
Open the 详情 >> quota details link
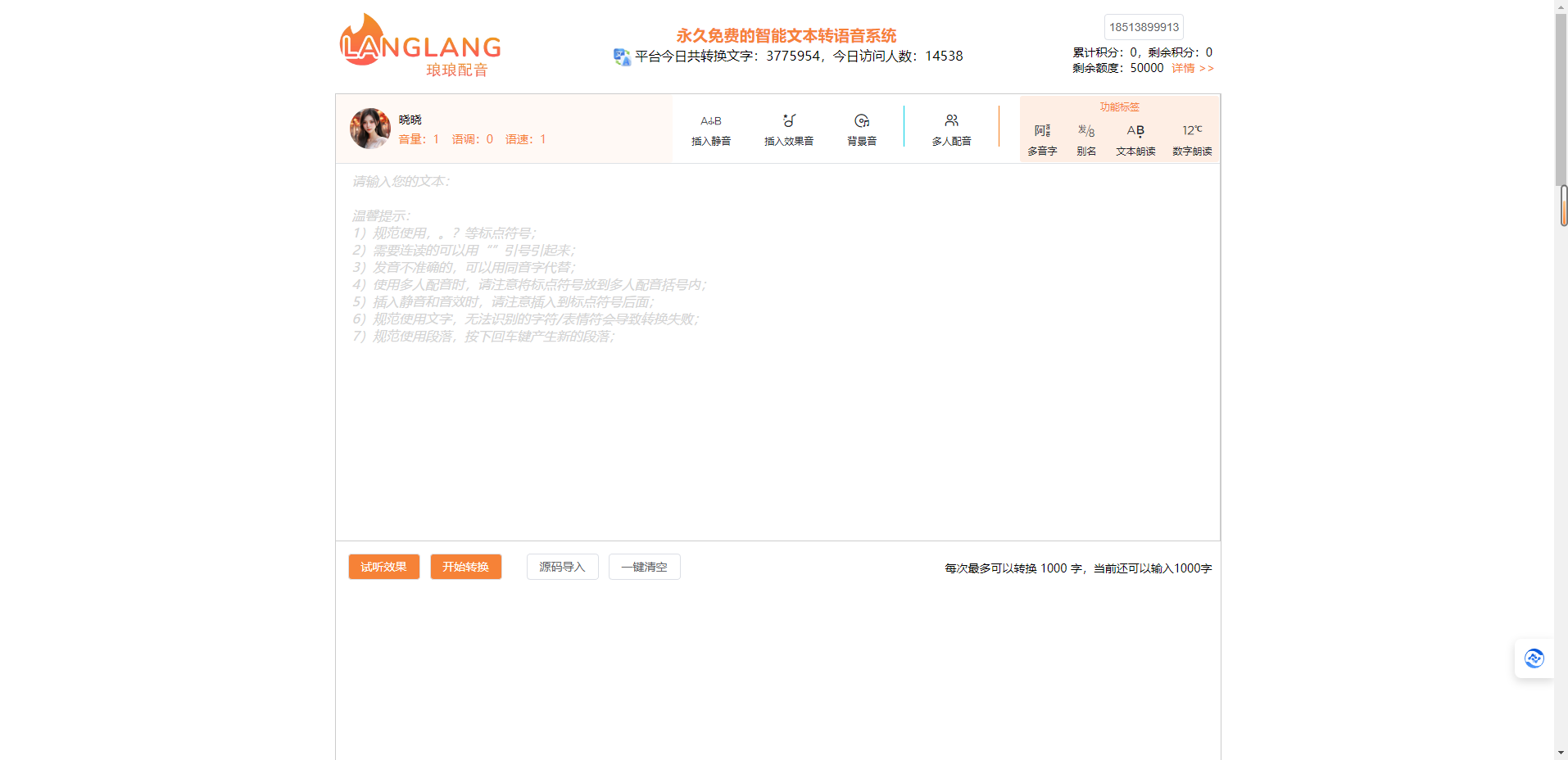[1192, 68]
